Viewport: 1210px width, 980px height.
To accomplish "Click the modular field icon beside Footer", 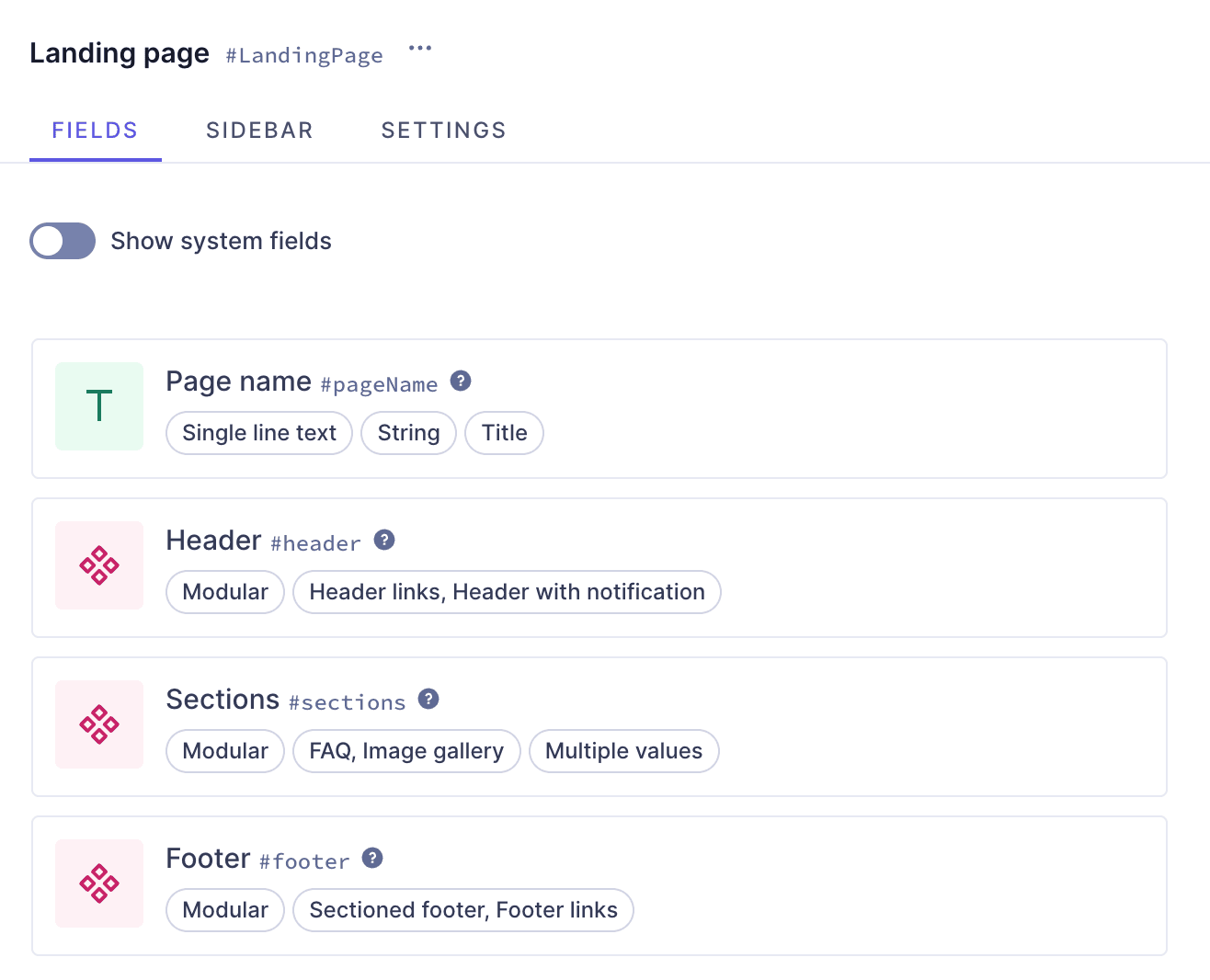I will 98,883.
